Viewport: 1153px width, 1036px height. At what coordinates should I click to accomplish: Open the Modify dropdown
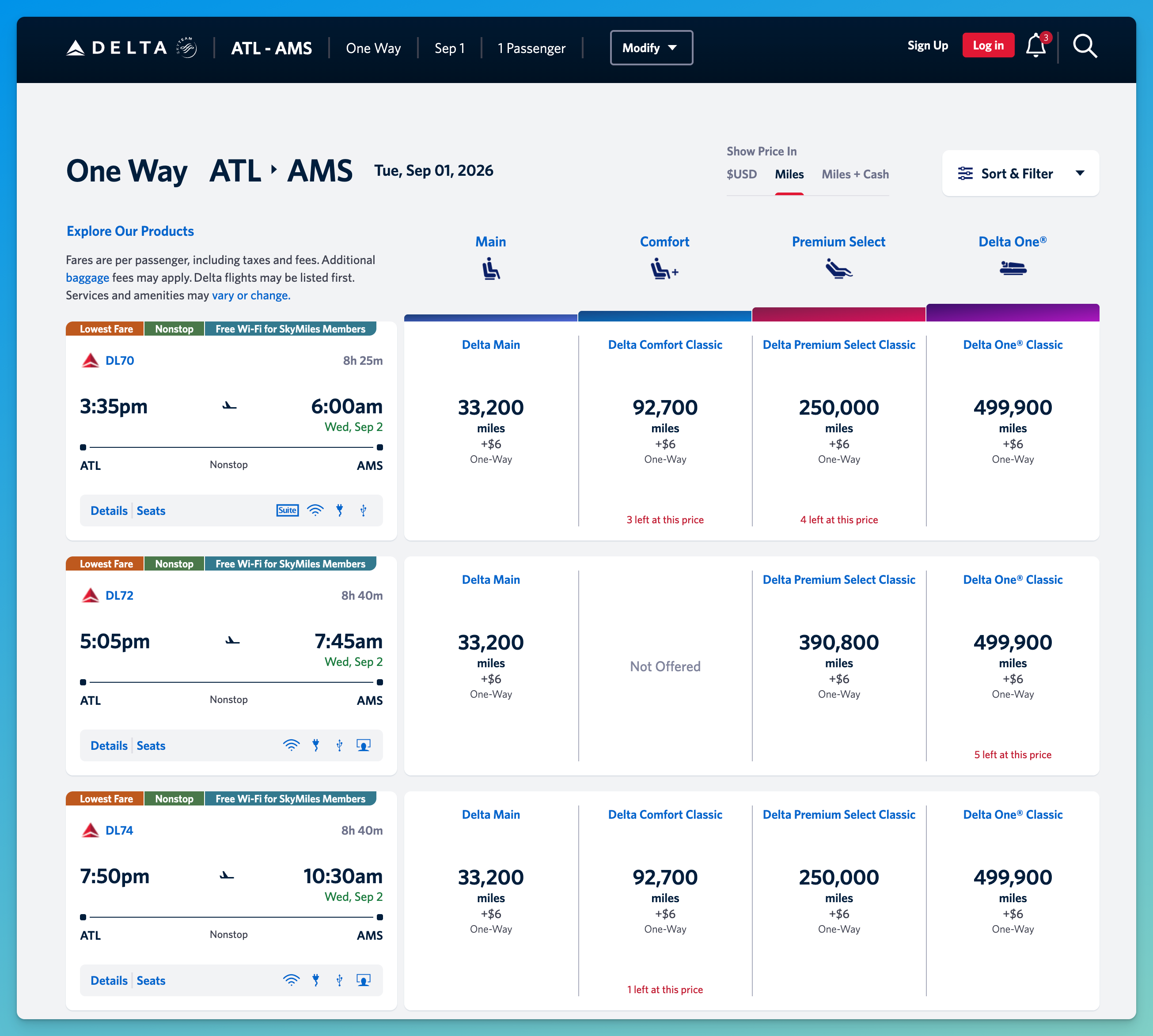click(651, 48)
